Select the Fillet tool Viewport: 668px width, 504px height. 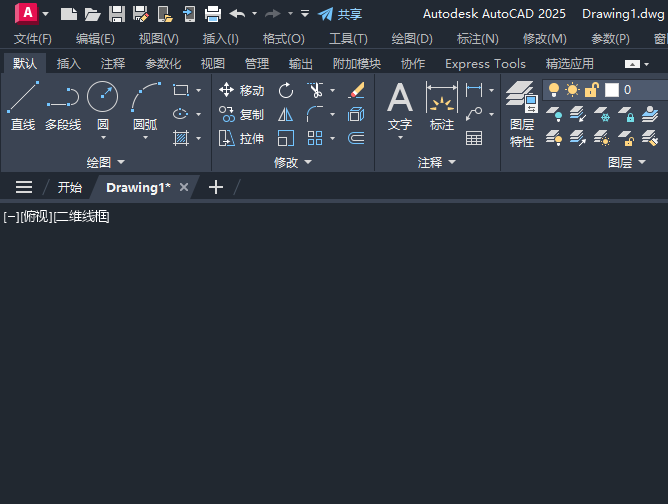[315, 114]
